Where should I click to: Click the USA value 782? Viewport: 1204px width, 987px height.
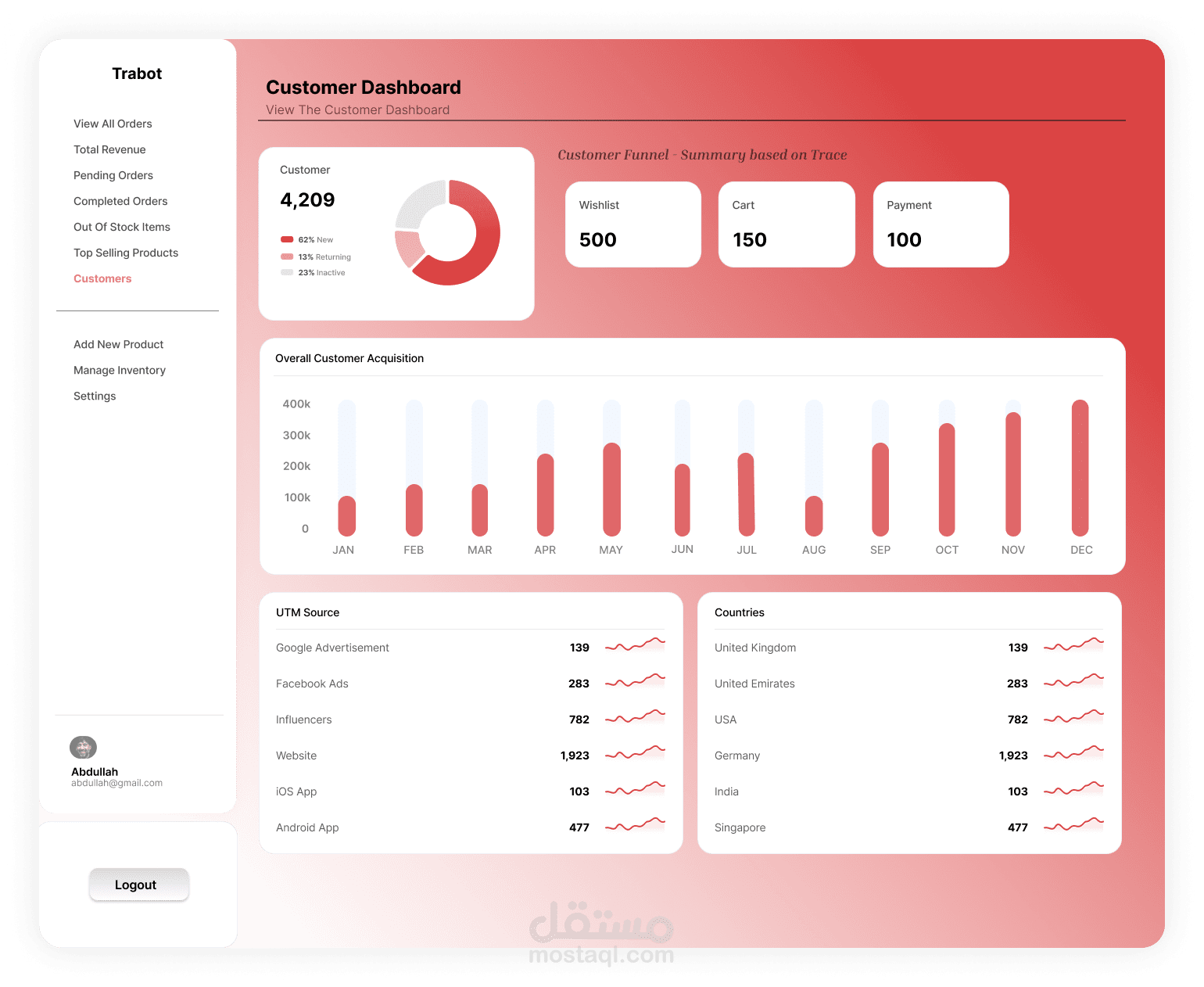pos(1018,720)
